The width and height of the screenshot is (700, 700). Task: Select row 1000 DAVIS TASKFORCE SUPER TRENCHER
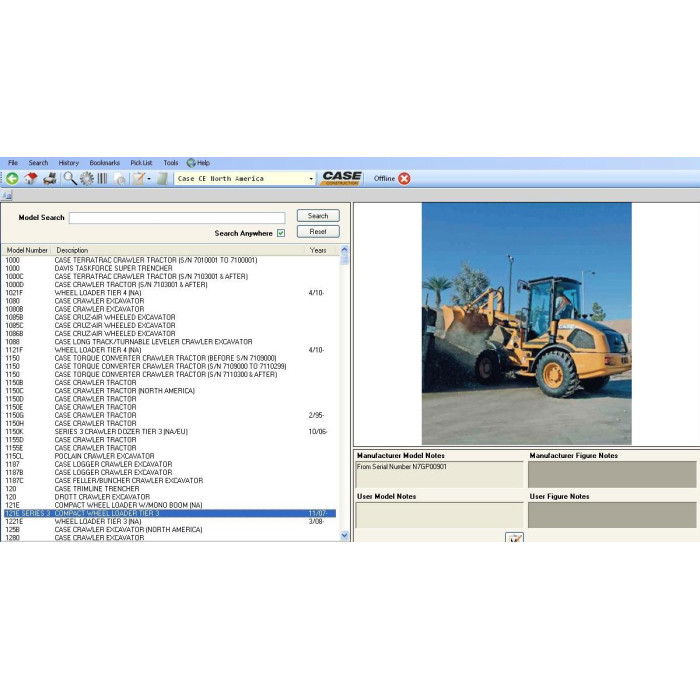tap(170, 268)
